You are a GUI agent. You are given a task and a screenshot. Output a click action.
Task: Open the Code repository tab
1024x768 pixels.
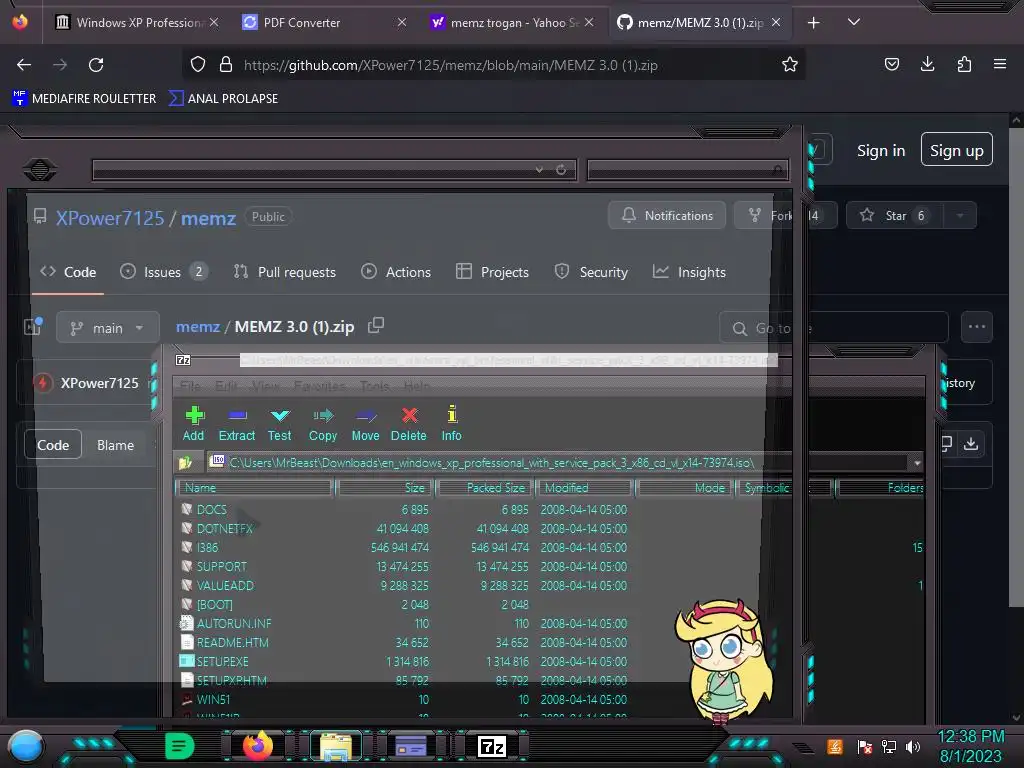pyautogui.click(x=68, y=272)
